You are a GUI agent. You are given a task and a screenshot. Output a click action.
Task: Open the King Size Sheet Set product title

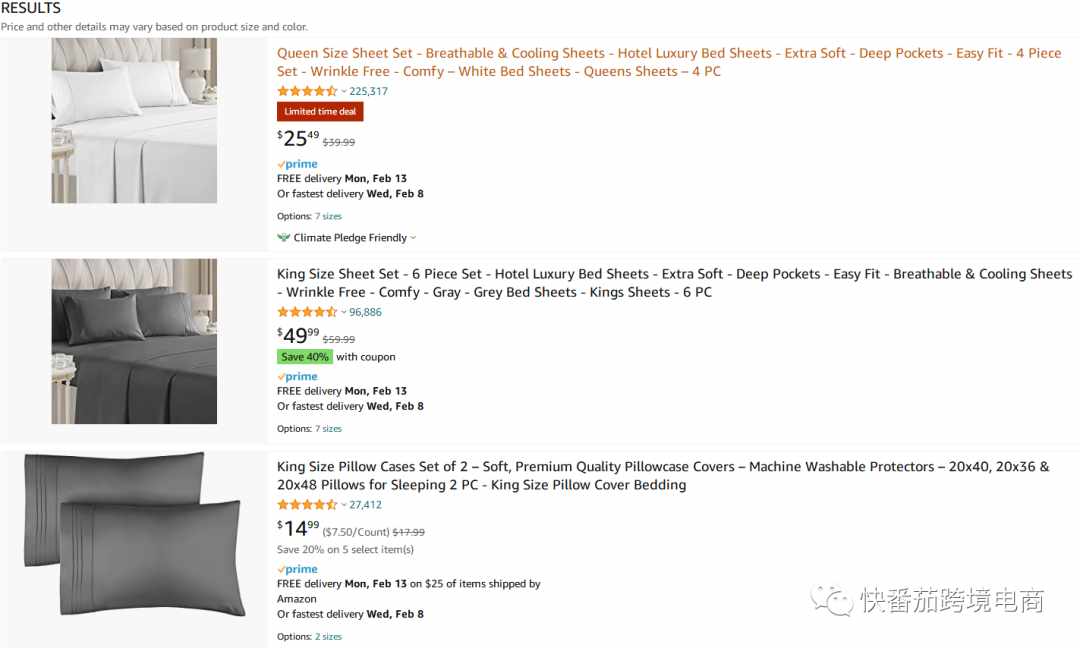tap(674, 283)
